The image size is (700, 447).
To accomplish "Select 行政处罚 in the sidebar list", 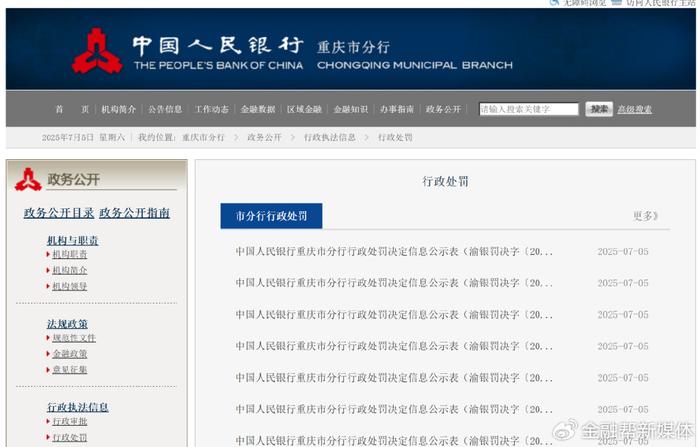I will [x=70, y=438].
